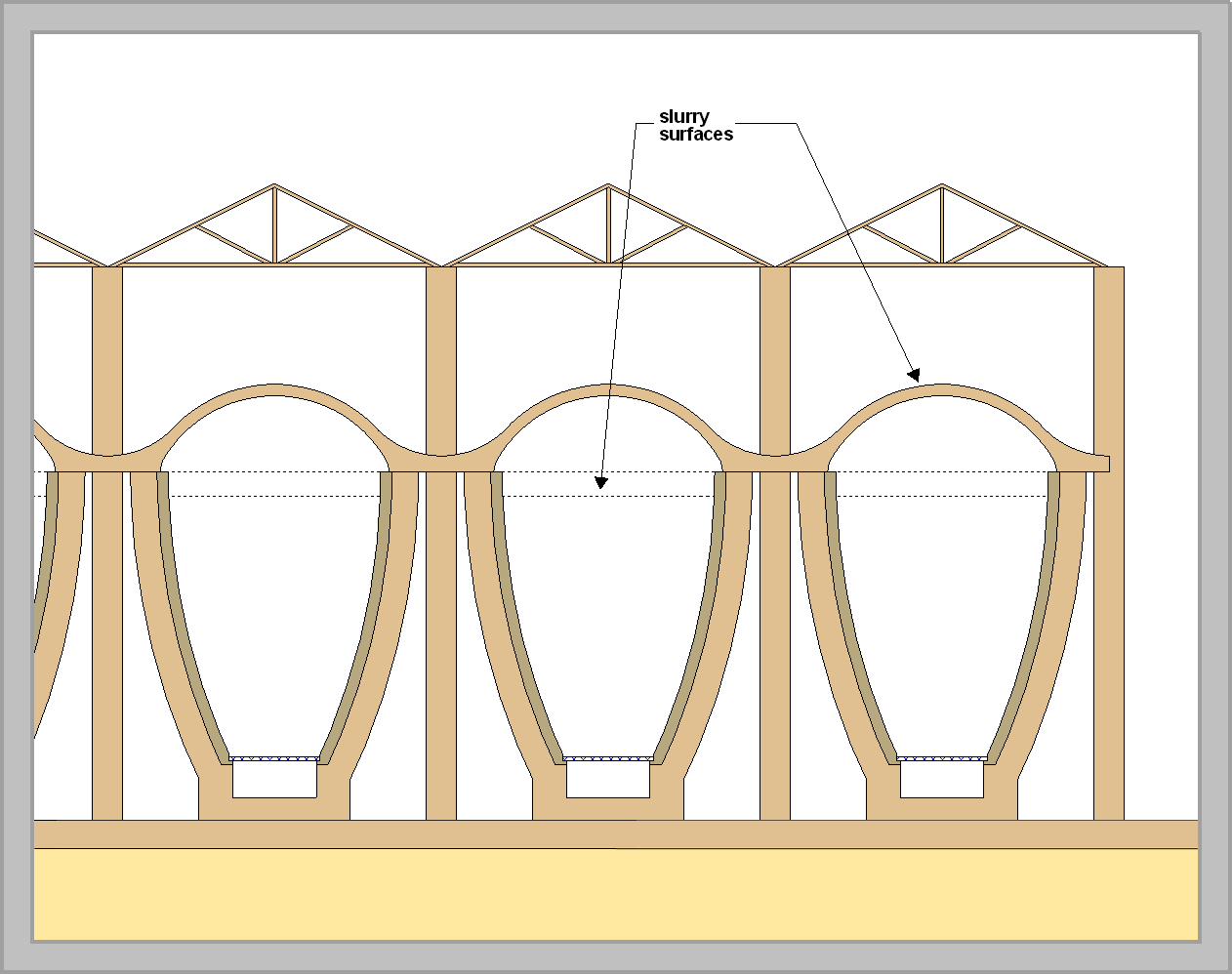Click the pale yellow ground layer

[x=615, y=893]
